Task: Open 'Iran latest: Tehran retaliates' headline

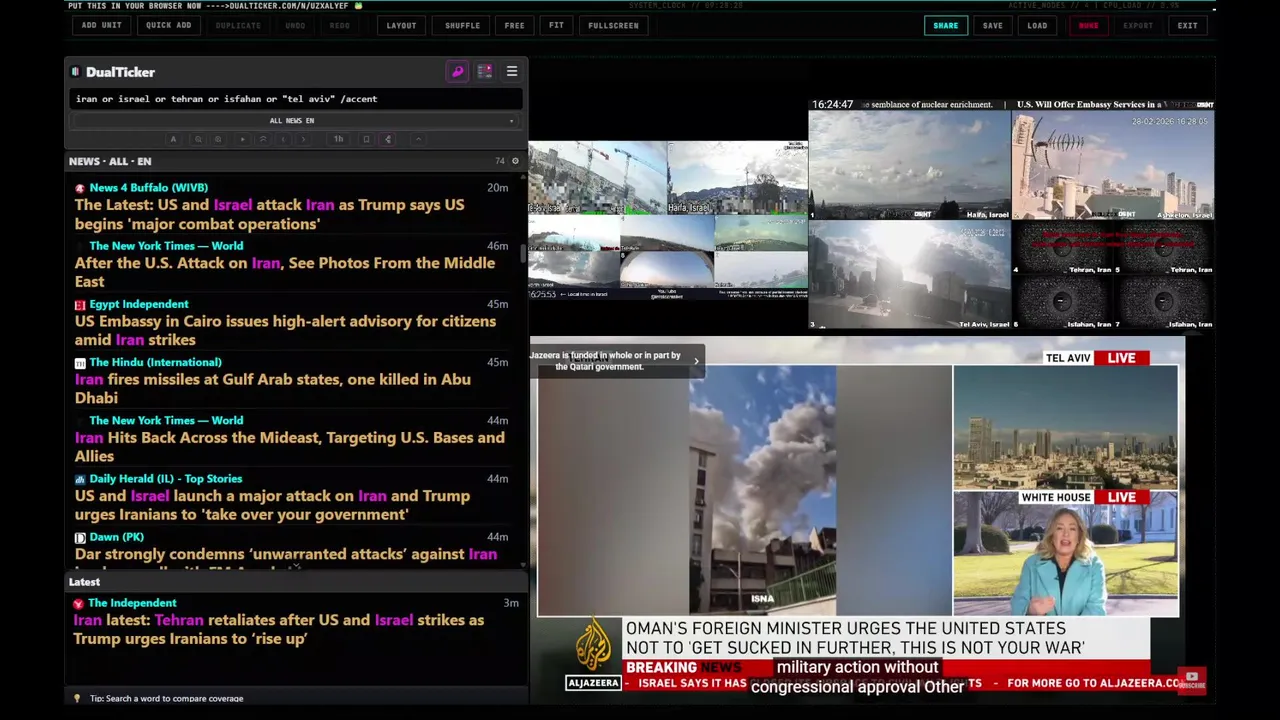Action: coord(279,629)
